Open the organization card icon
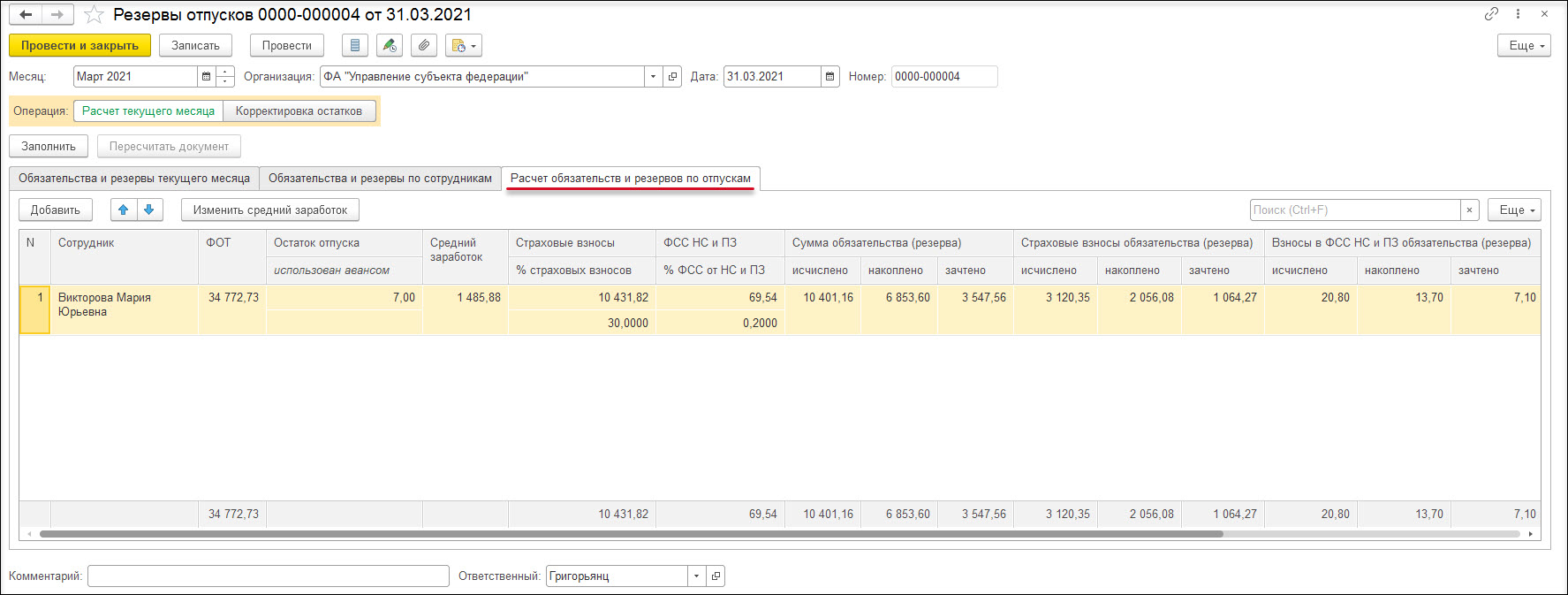Image resolution: width=1568 pixels, height=595 pixels. (x=673, y=77)
